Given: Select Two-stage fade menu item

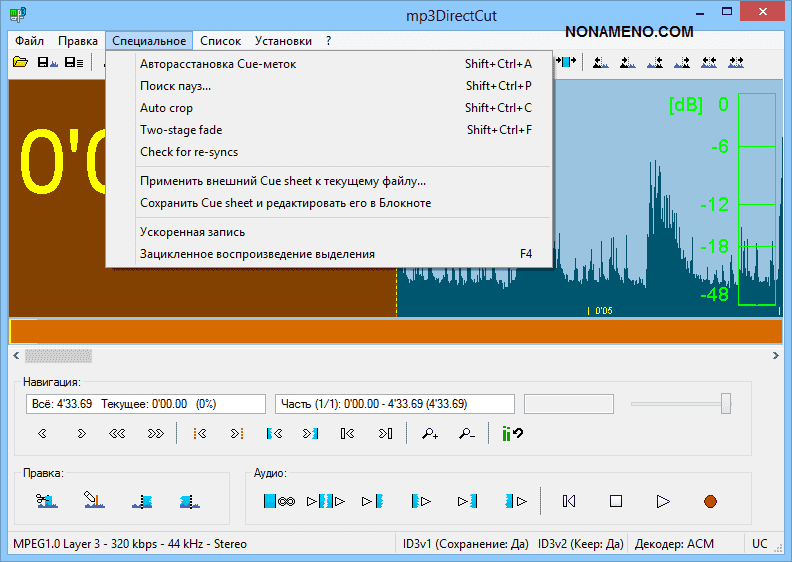Looking at the screenshot, I should click(x=181, y=130).
